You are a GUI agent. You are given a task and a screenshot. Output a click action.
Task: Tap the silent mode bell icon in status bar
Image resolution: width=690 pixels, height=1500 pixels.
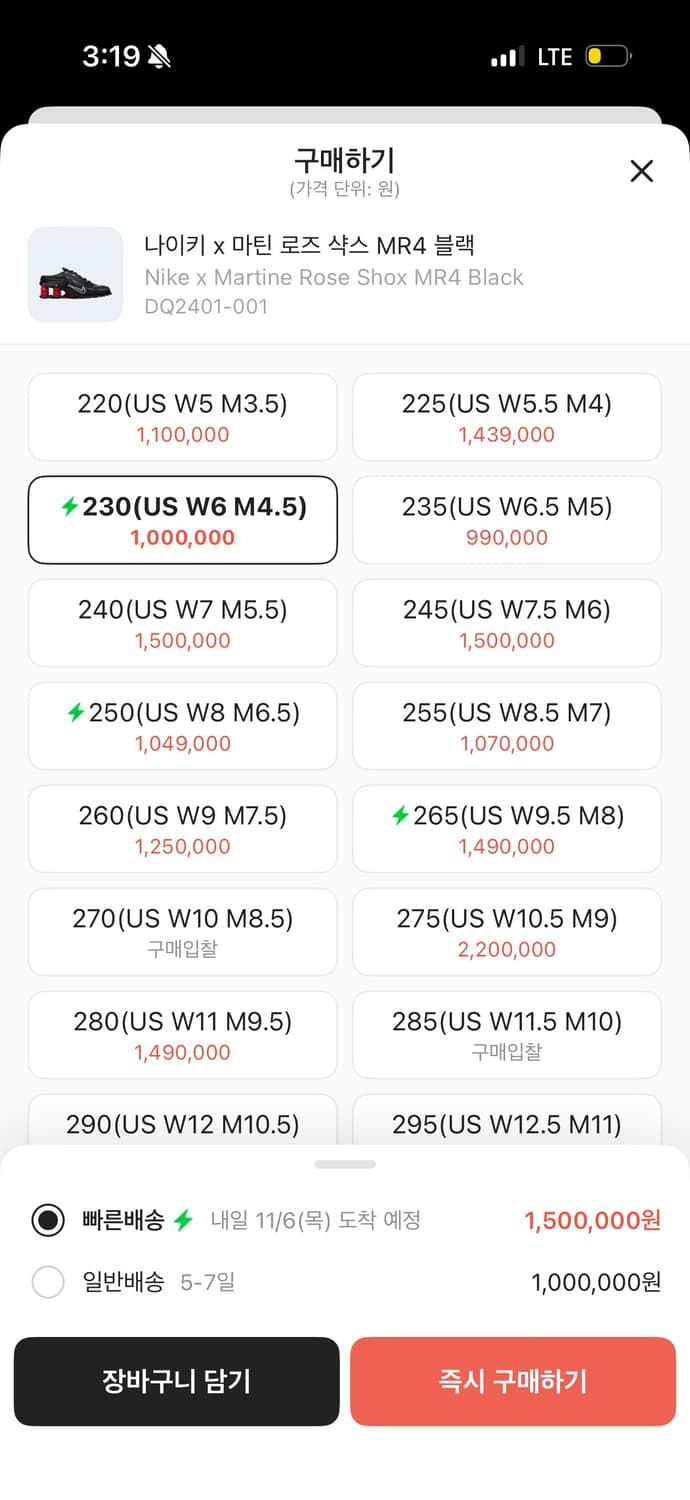coord(159,57)
